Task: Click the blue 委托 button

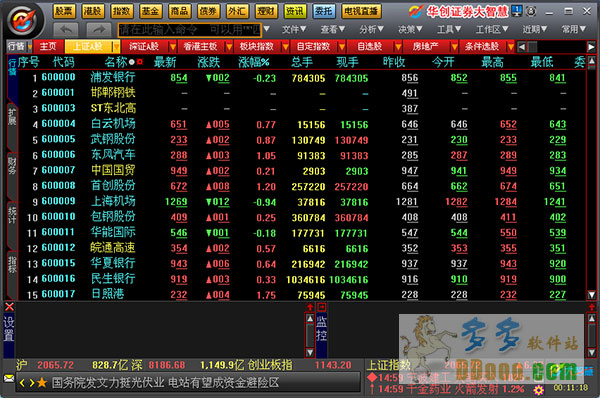Action: tap(324, 11)
